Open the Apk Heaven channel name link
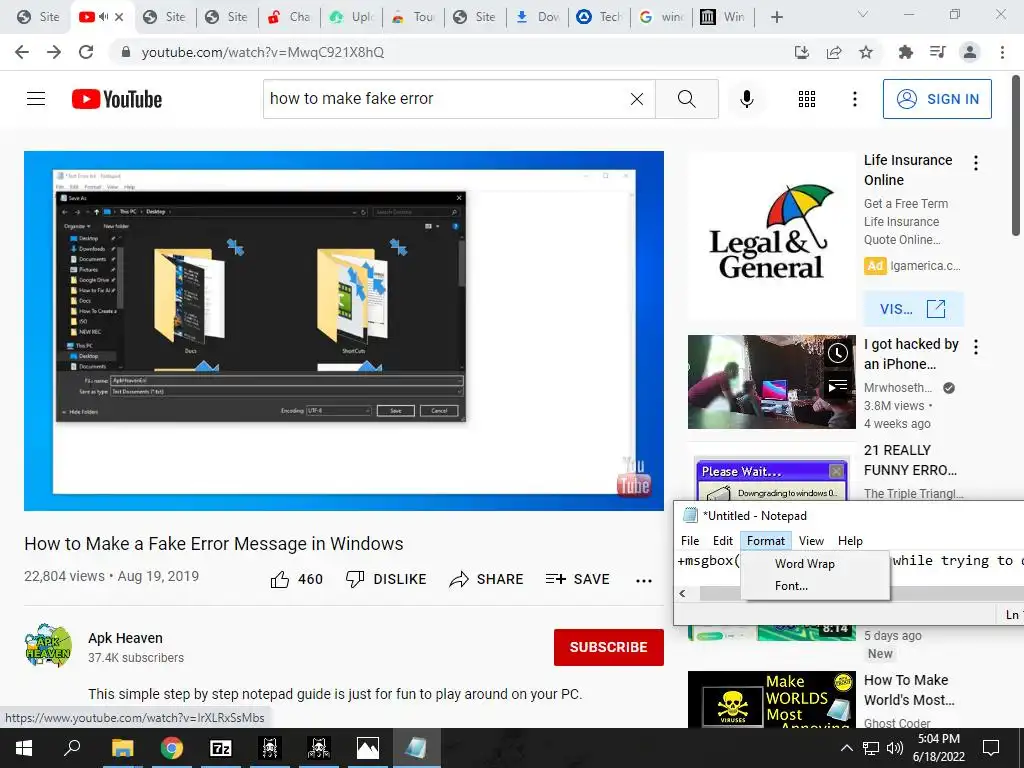 [x=125, y=638]
